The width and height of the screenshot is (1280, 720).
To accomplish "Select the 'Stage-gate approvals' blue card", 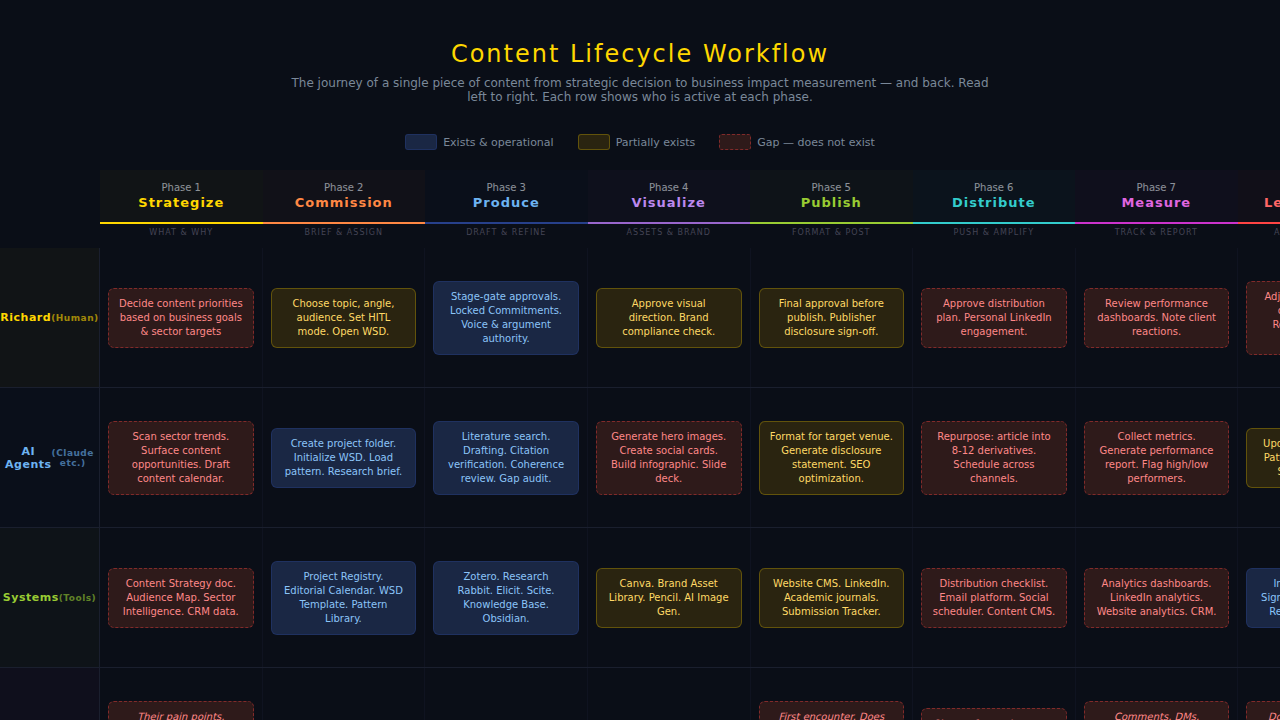I will 506,317.
